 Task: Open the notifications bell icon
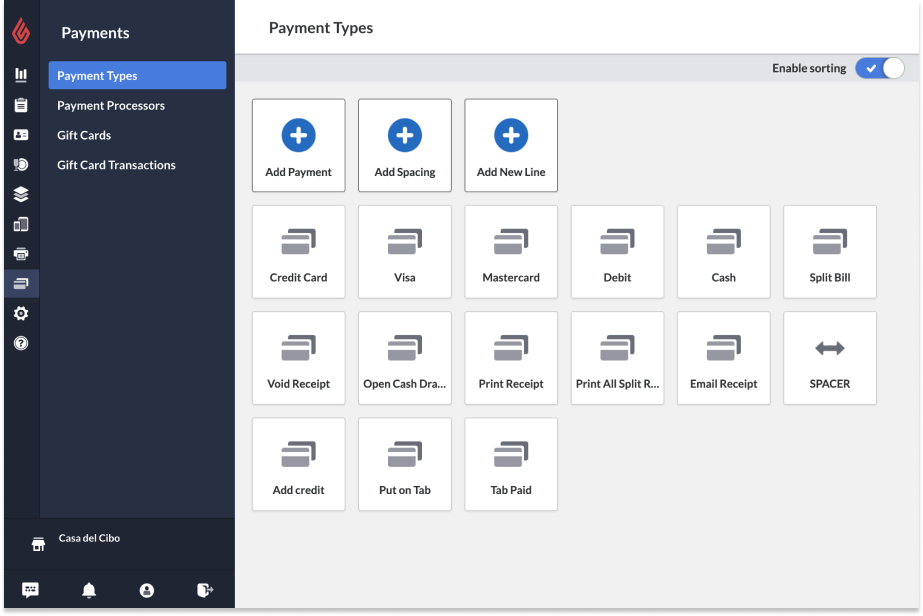(89, 590)
